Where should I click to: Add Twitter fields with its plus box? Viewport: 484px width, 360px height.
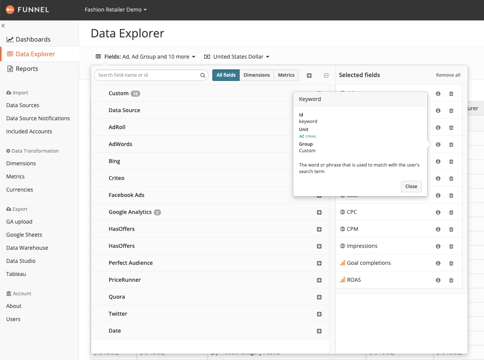point(319,314)
